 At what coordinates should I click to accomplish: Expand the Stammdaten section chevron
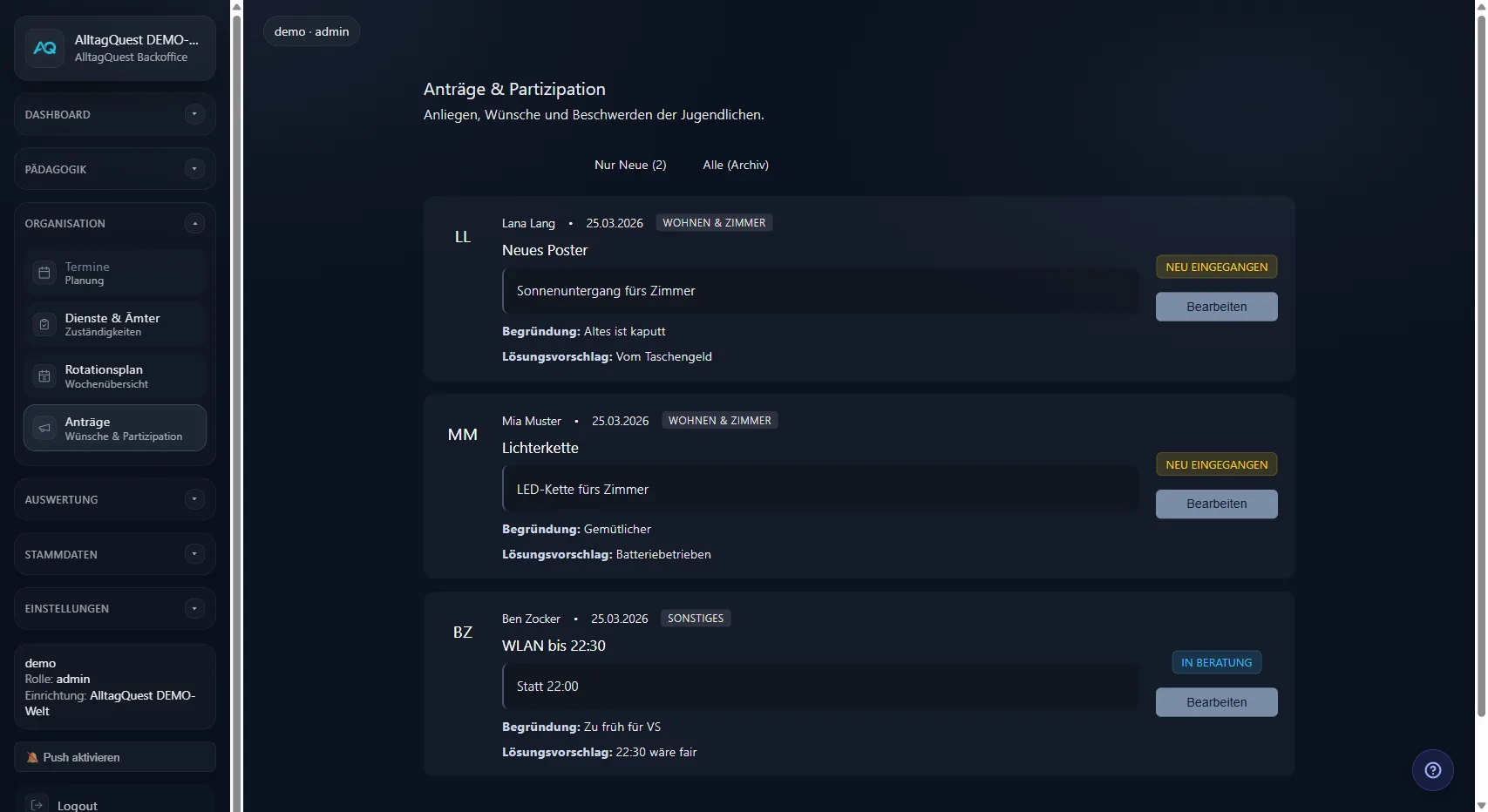tap(194, 554)
